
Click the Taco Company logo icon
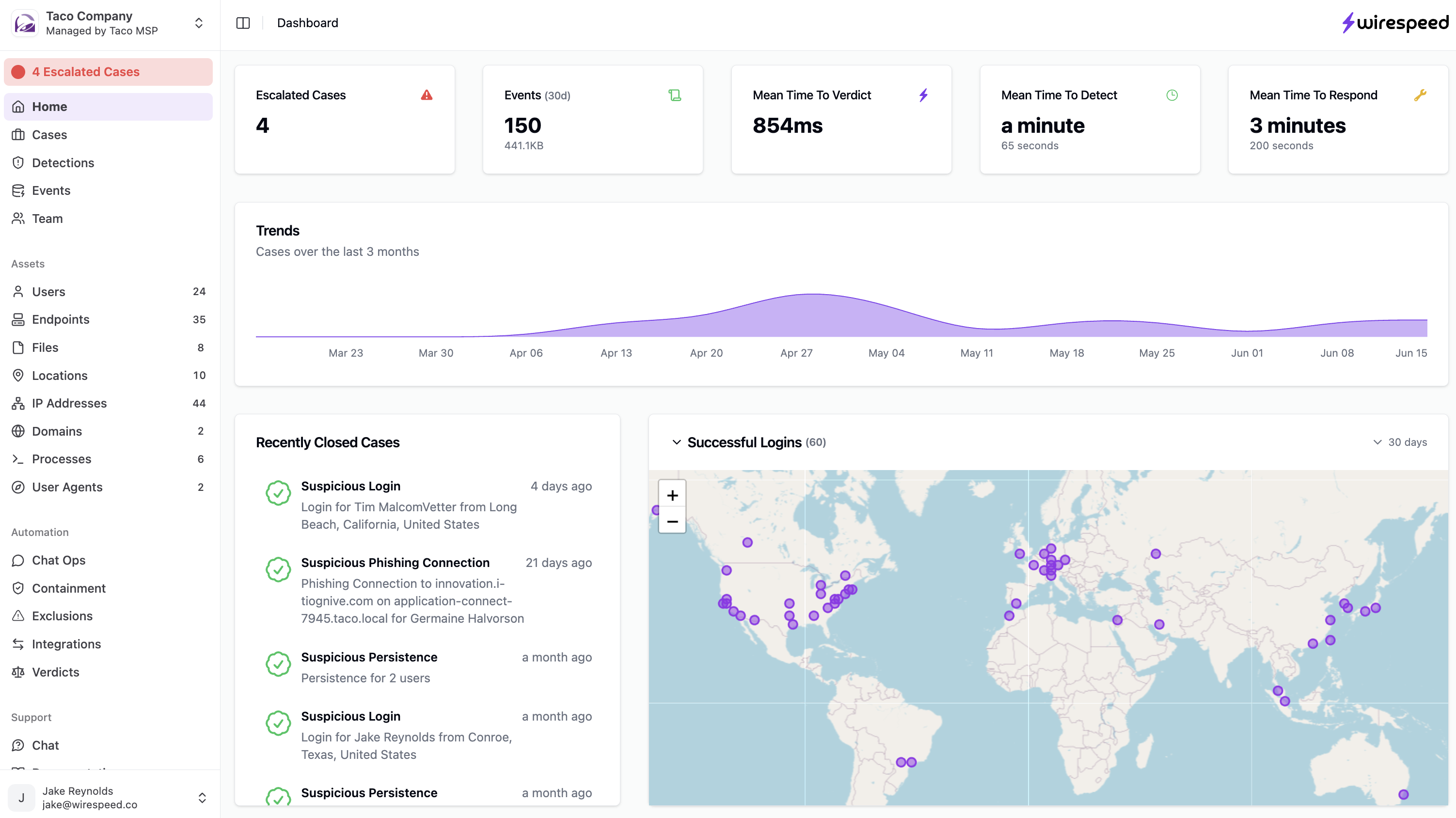25,23
